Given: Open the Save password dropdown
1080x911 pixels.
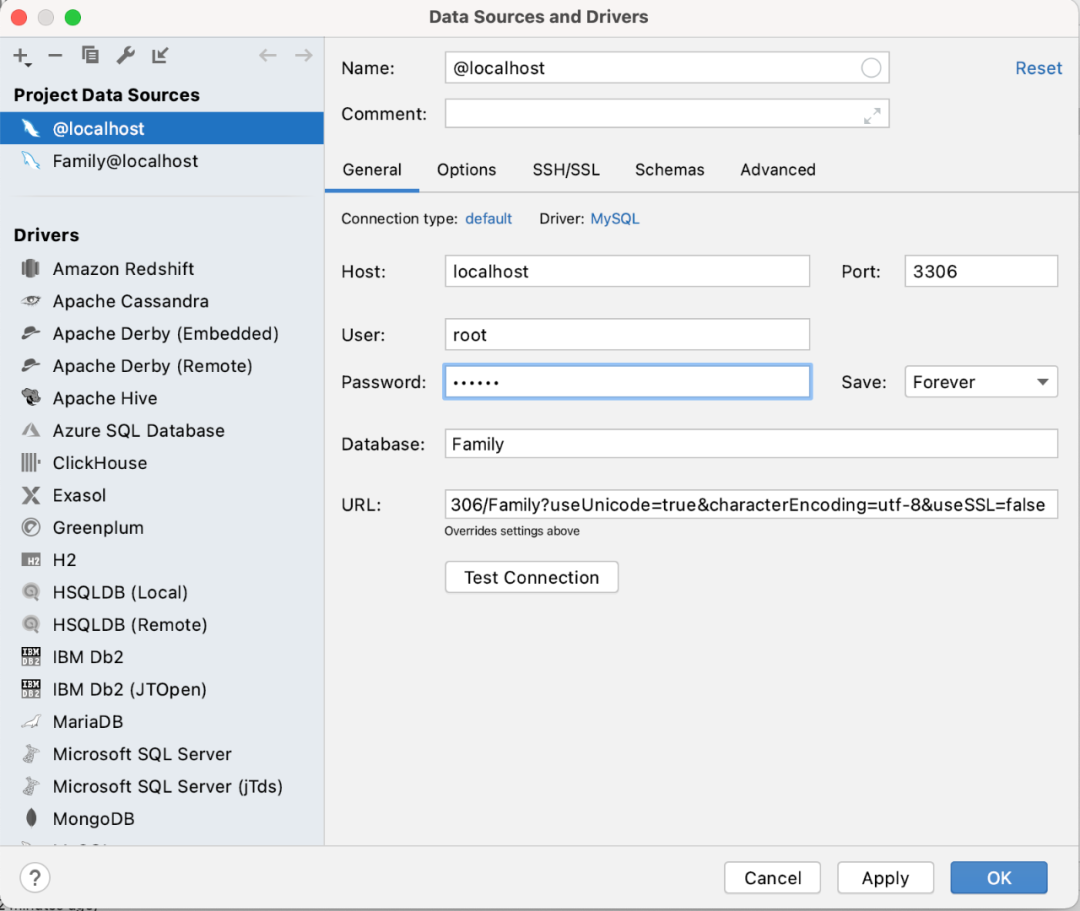Looking at the screenshot, I should 980,382.
